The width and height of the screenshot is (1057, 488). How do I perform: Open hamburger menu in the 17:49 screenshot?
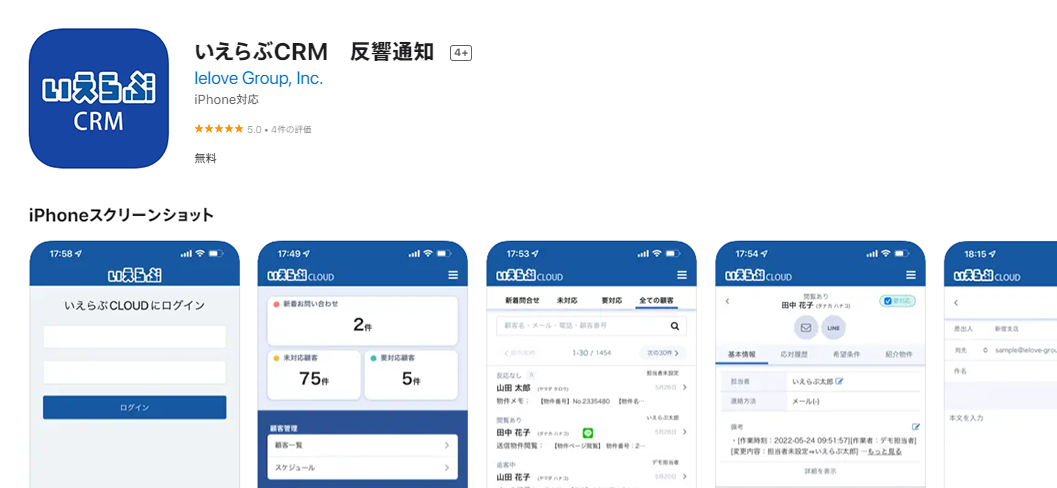tap(453, 275)
